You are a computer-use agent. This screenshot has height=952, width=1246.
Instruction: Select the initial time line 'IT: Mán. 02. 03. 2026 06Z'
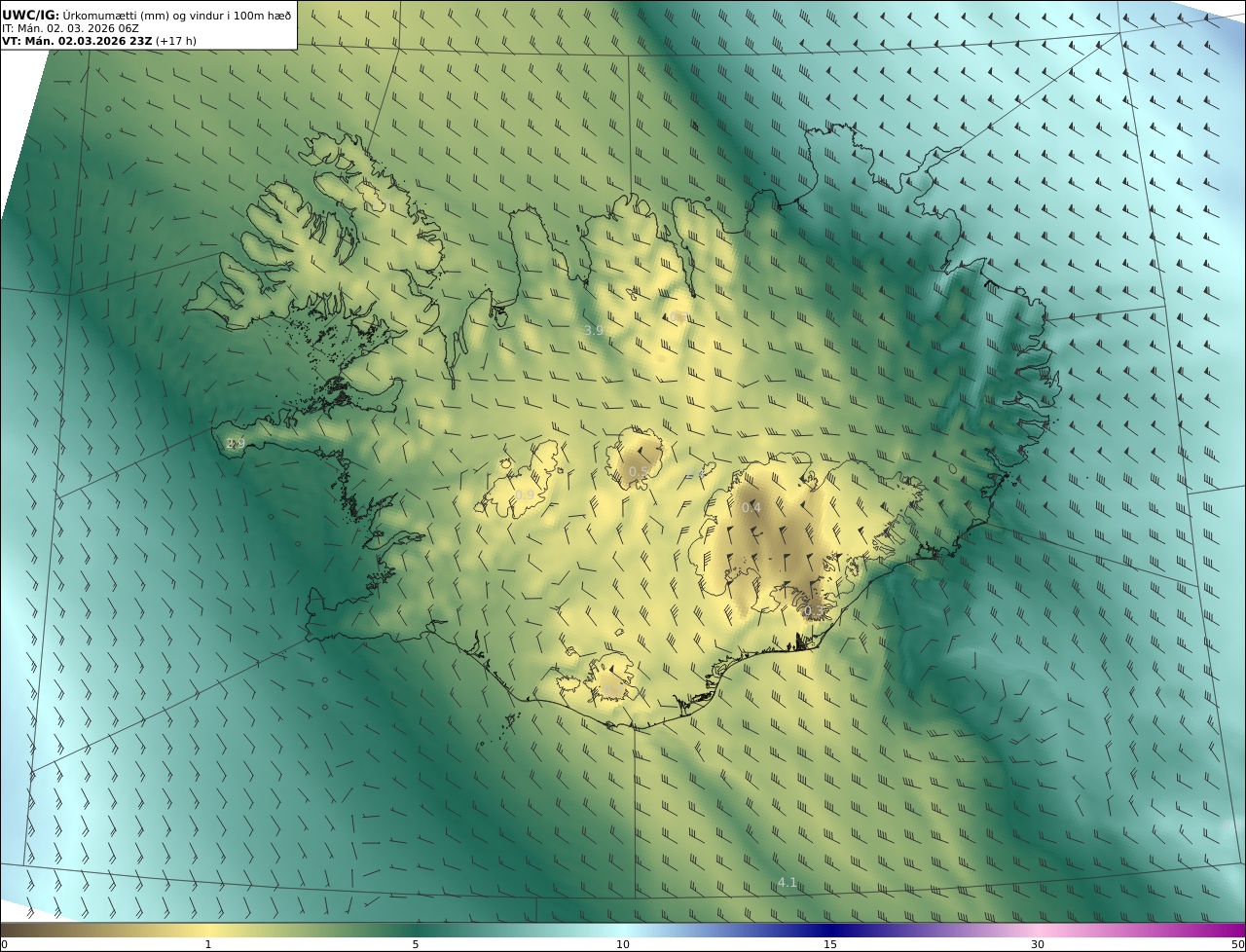click(x=70, y=28)
